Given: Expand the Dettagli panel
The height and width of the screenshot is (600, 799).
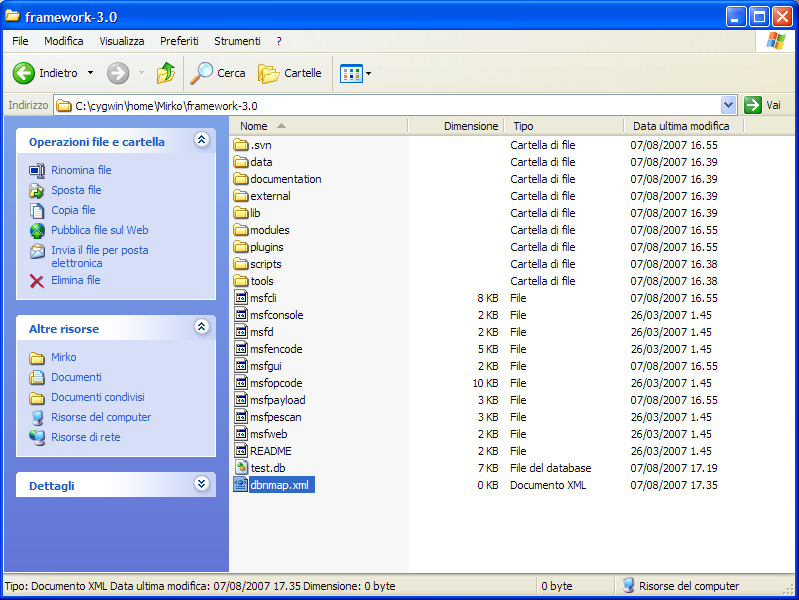Looking at the screenshot, I should tap(202, 483).
